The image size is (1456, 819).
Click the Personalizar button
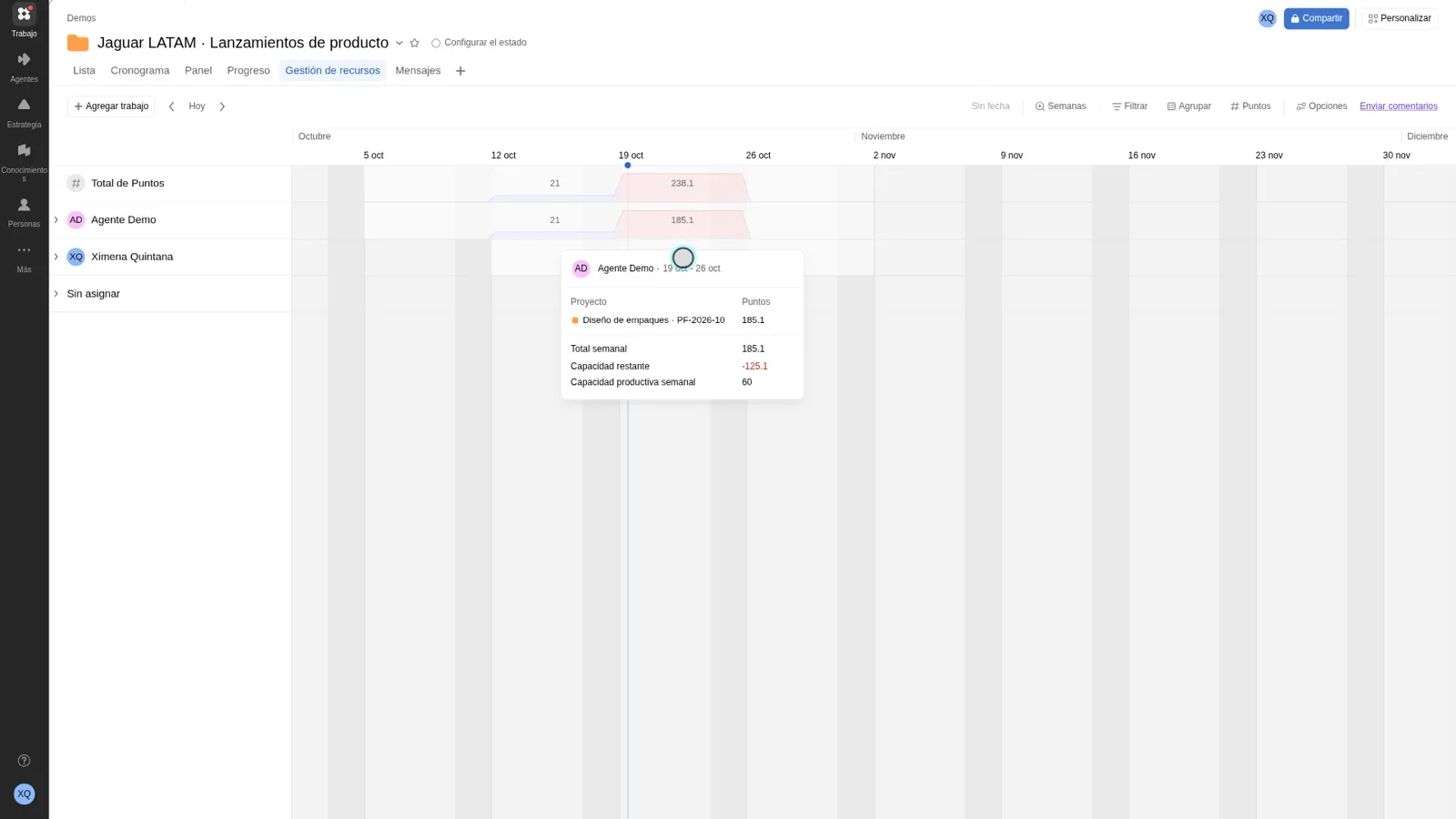1400,18
